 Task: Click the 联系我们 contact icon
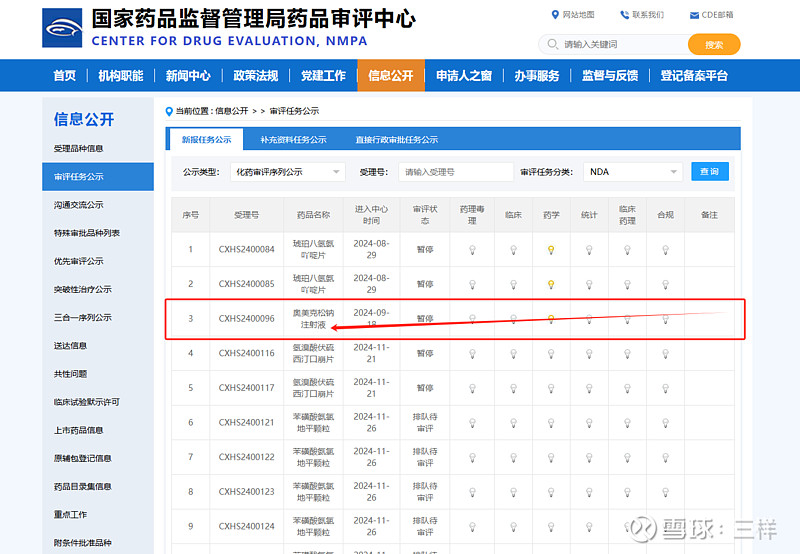tap(625, 14)
